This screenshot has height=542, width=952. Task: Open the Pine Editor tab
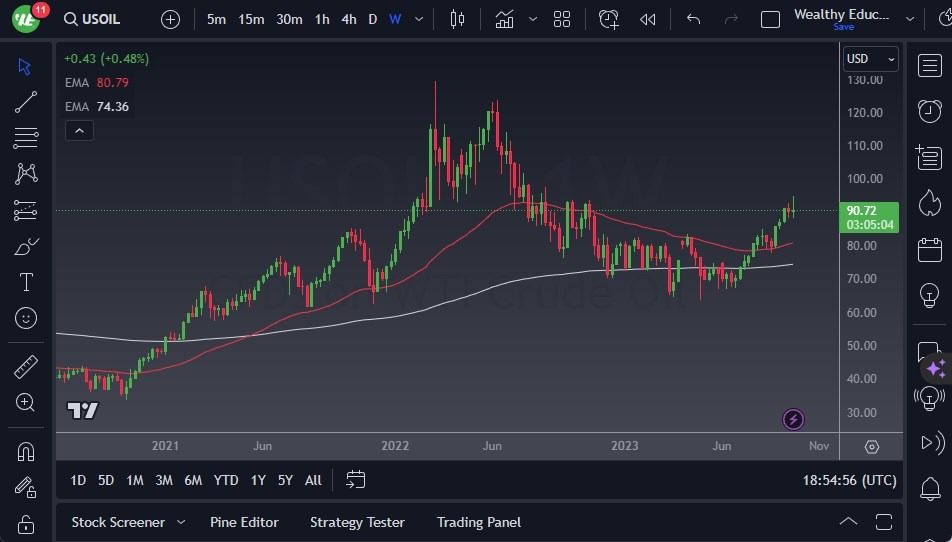coord(244,522)
